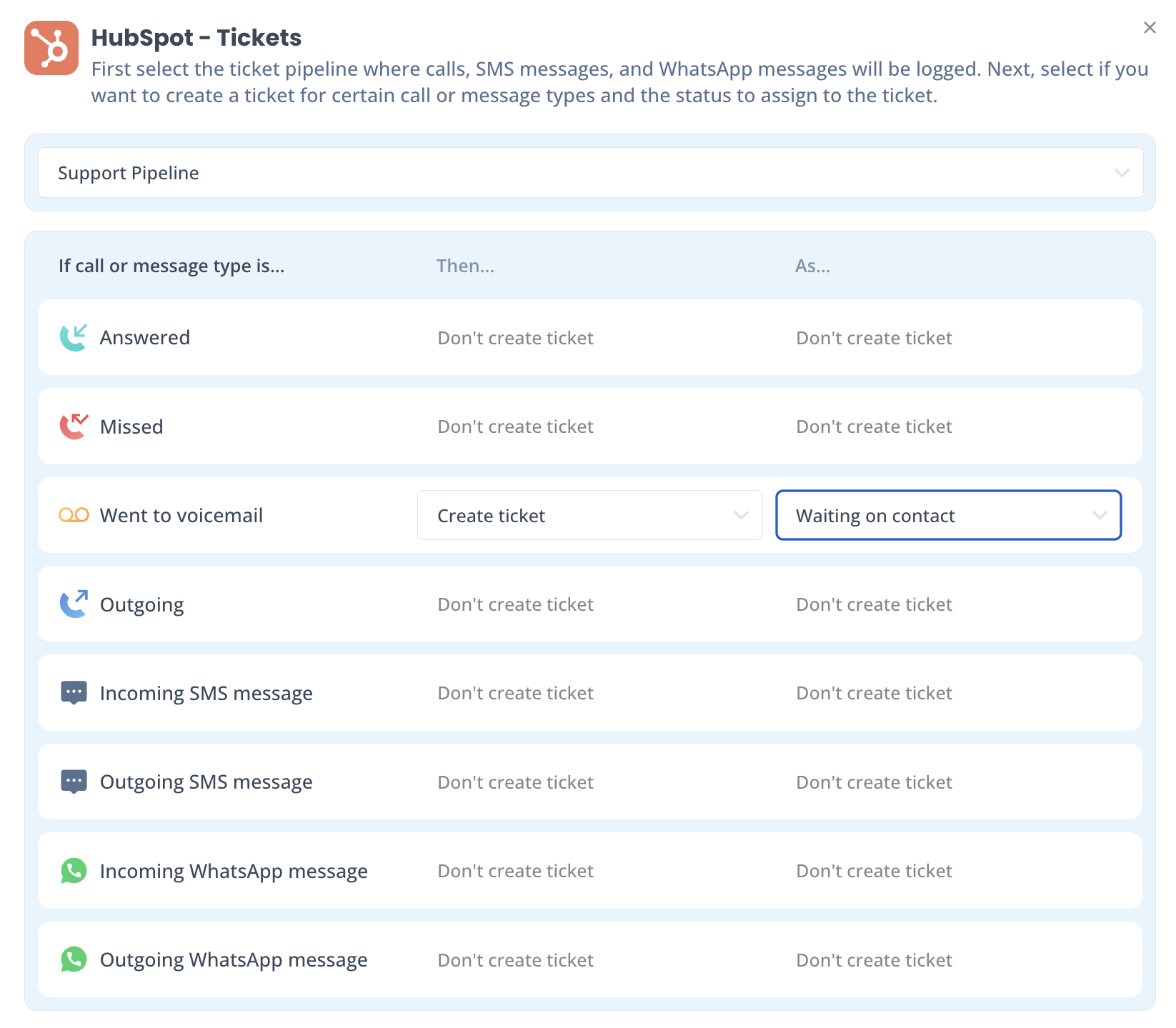This screenshot has width=1176, height=1028.
Task: Select the Missed row's Then option
Action: (x=515, y=426)
